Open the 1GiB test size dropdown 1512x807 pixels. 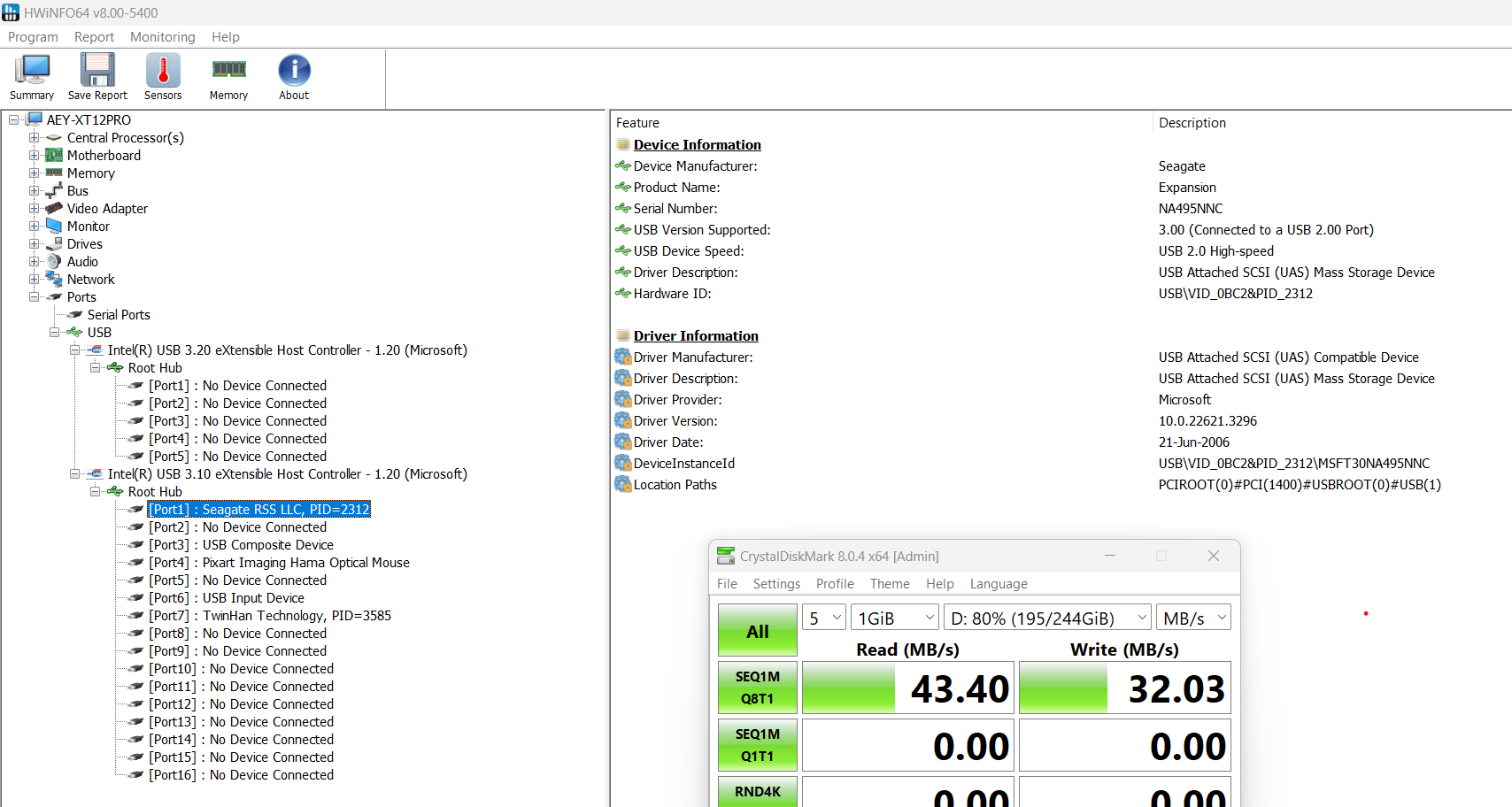point(895,618)
